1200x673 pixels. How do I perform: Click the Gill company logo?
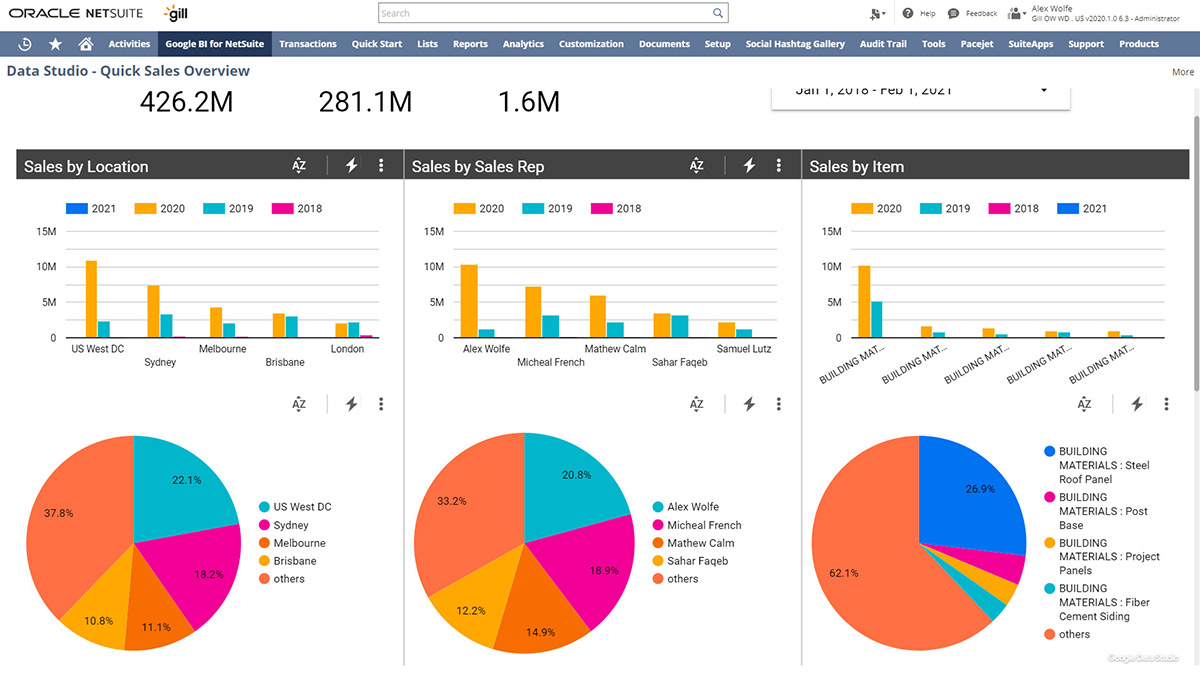[x=175, y=14]
